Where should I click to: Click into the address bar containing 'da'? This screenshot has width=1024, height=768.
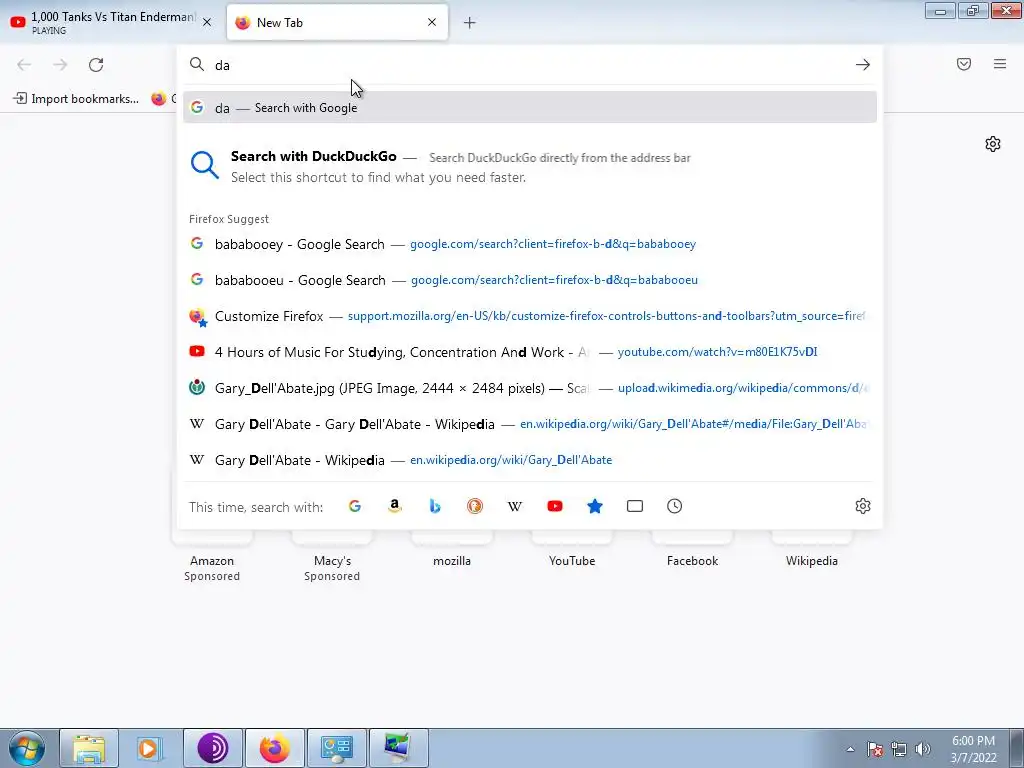(529, 65)
